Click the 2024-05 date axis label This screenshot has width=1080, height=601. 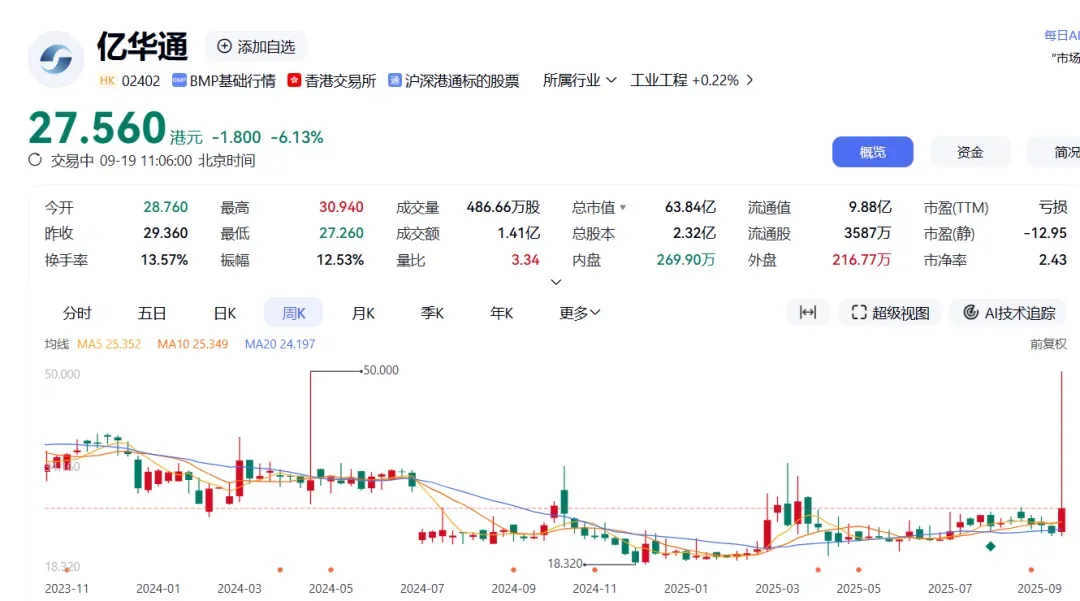click(331, 589)
